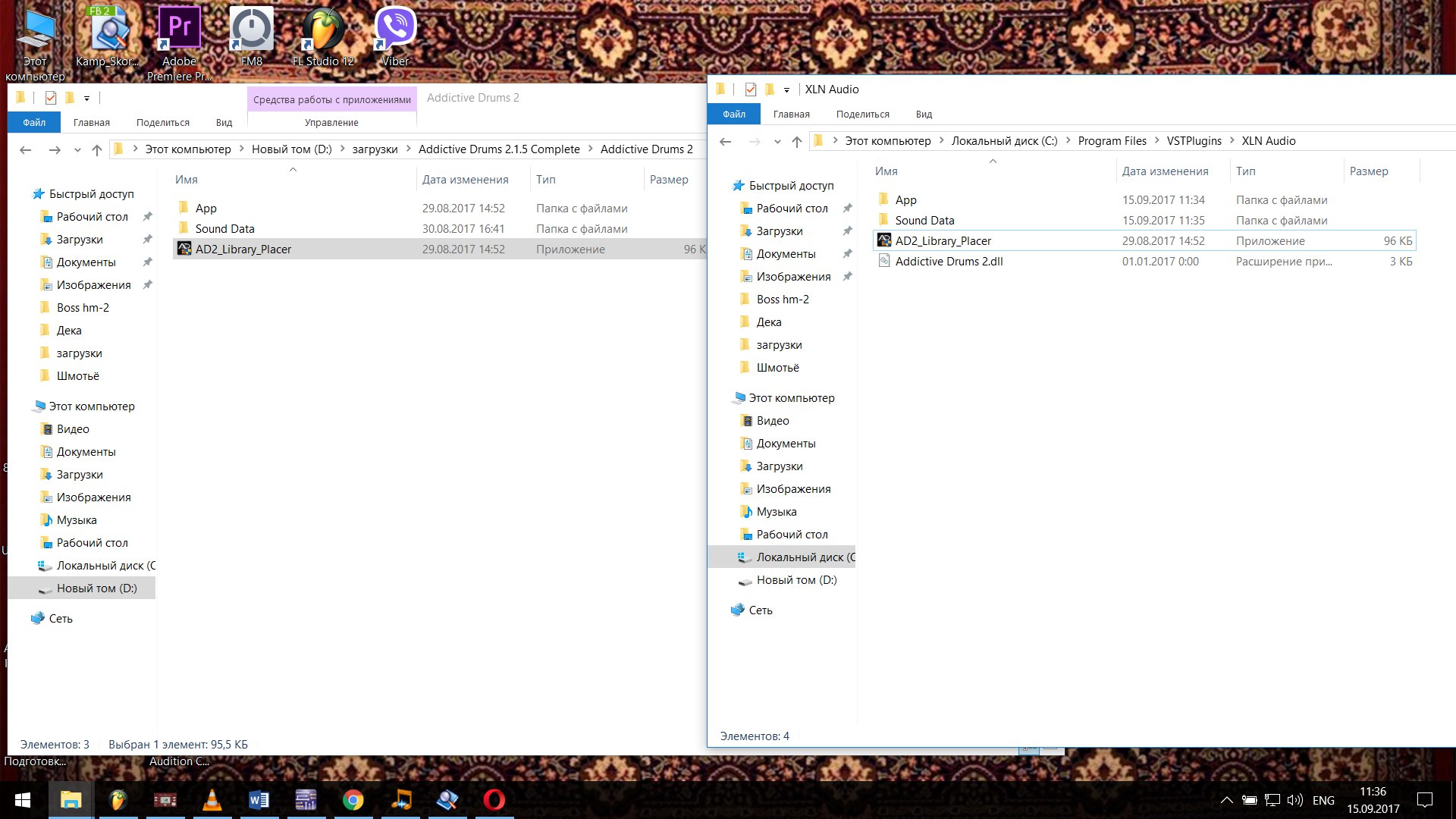Click 'Program Files' in the XLN Audio address bar
The height and width of the screenshot is (819, 1456).
pyautogui.click(x=1112, y=141)
